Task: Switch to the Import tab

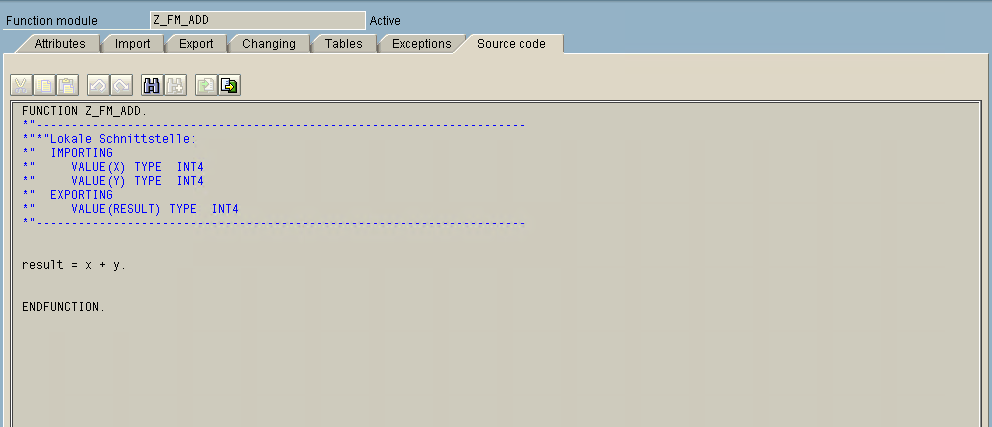Action: point(132,44)
